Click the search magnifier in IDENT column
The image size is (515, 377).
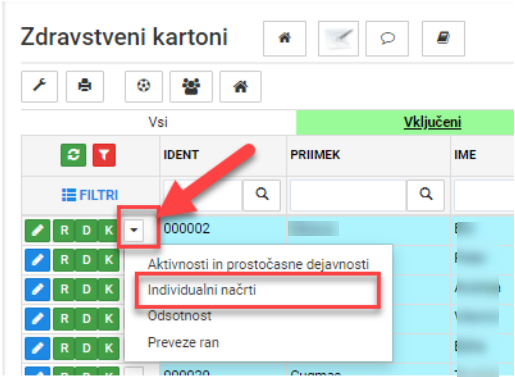point(262,195)
